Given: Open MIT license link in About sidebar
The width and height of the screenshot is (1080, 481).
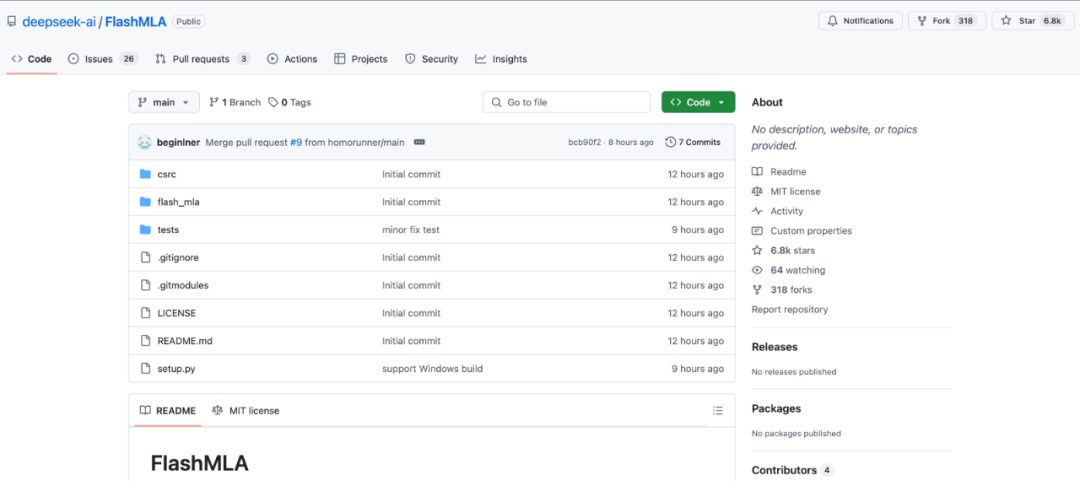Looking at the screenshot, I should (786, 192).
